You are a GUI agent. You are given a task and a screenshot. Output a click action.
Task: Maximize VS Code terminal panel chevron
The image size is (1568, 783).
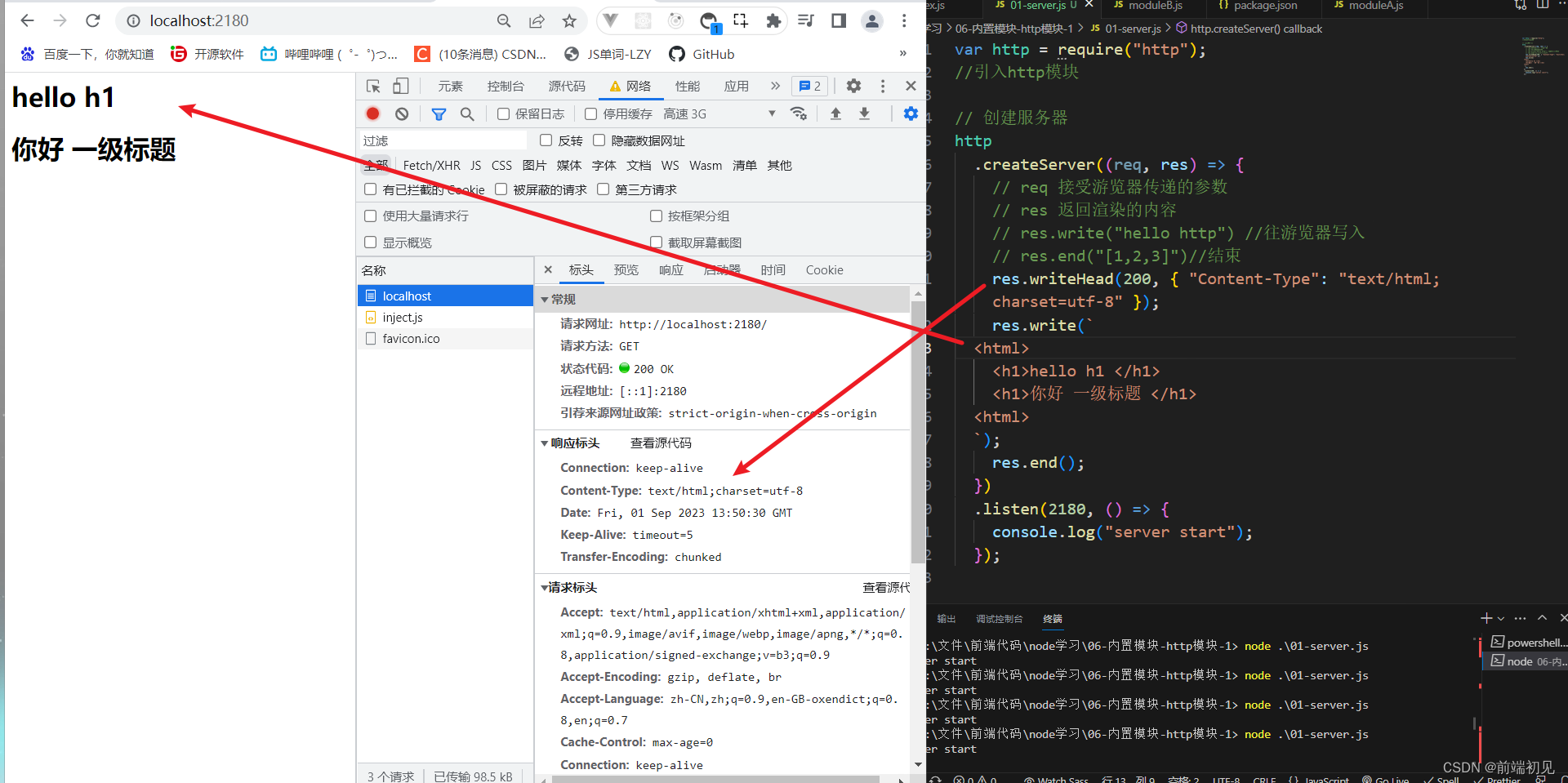pos(1542,618)
